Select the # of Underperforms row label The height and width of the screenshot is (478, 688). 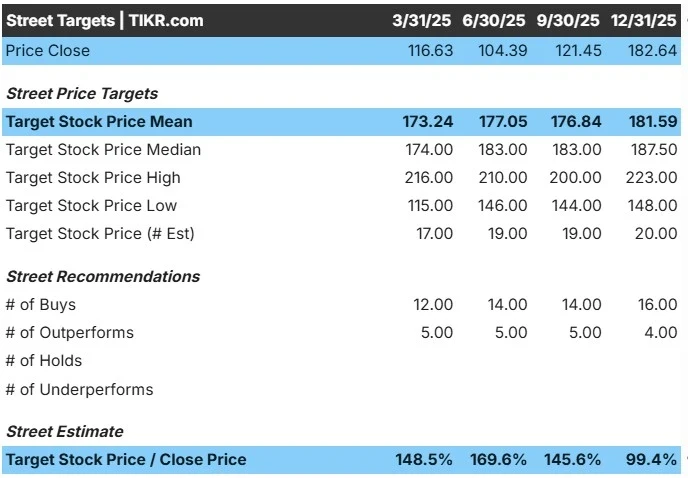[x=79, y=389]
